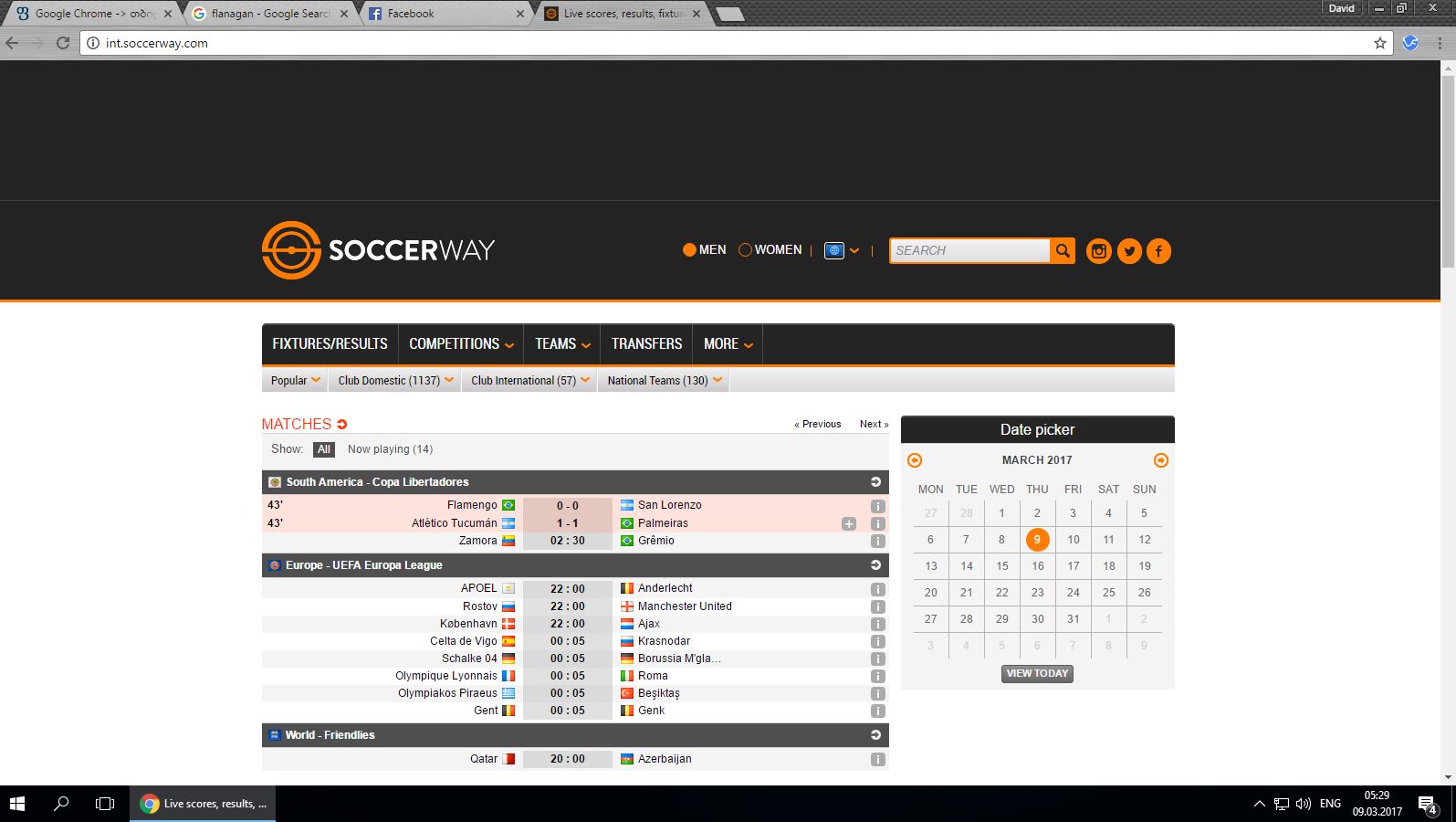The height and width of the screenshot is (822, 1456).
Task: Expand plus icon on Atlético Tucumán match
Action: [x=849, y=523]
